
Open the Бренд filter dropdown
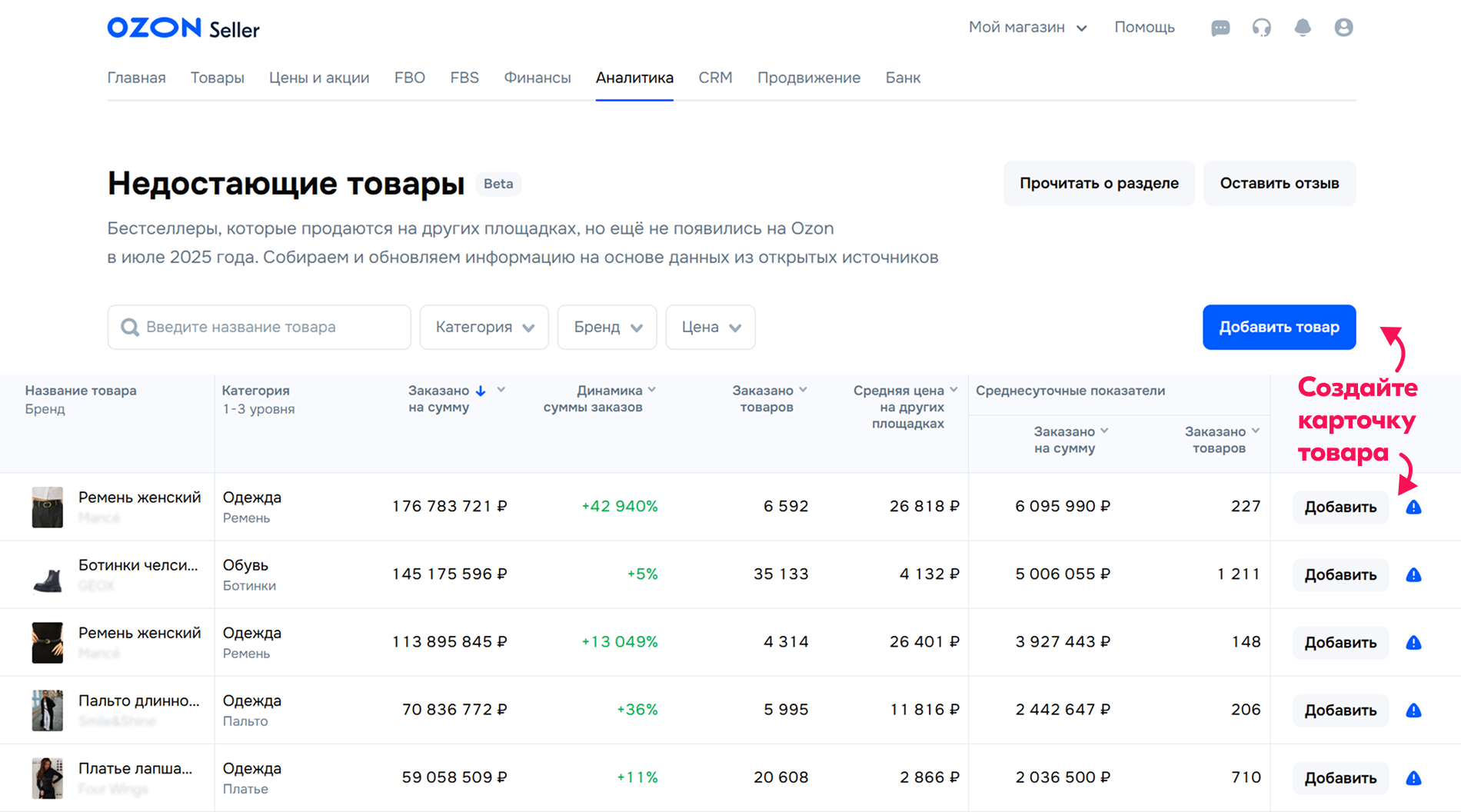tap(607, 328)
